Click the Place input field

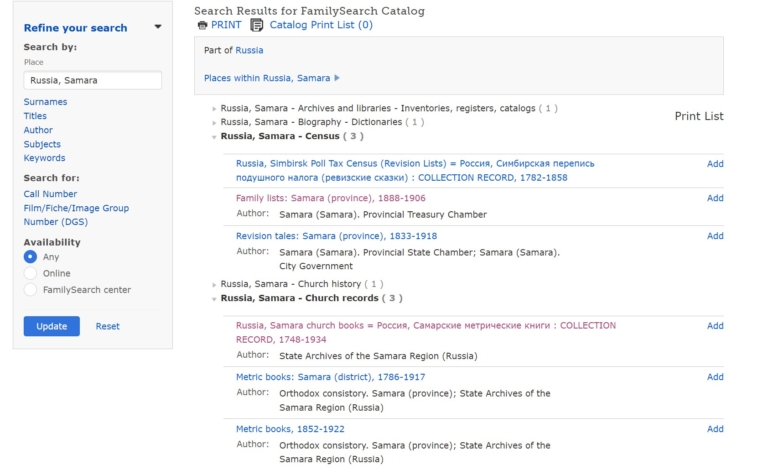click(x=93, y=80)
